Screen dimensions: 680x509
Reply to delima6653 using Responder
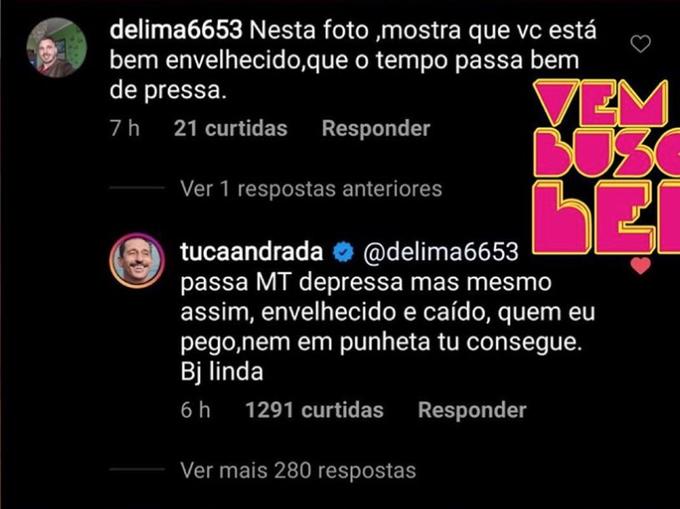click(376, 128)
